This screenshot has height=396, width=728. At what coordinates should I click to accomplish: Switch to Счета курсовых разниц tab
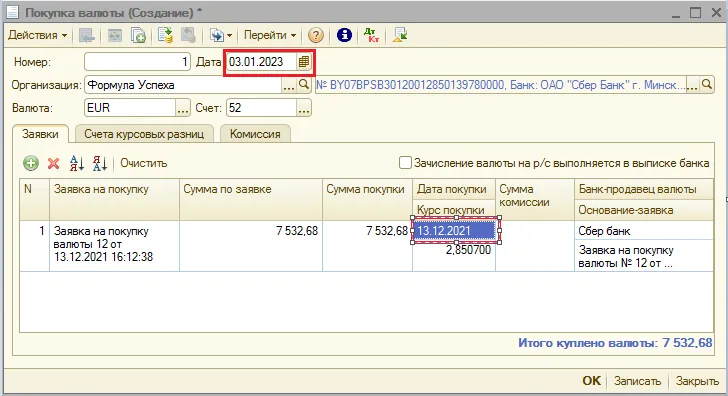(x=144, y=134)
